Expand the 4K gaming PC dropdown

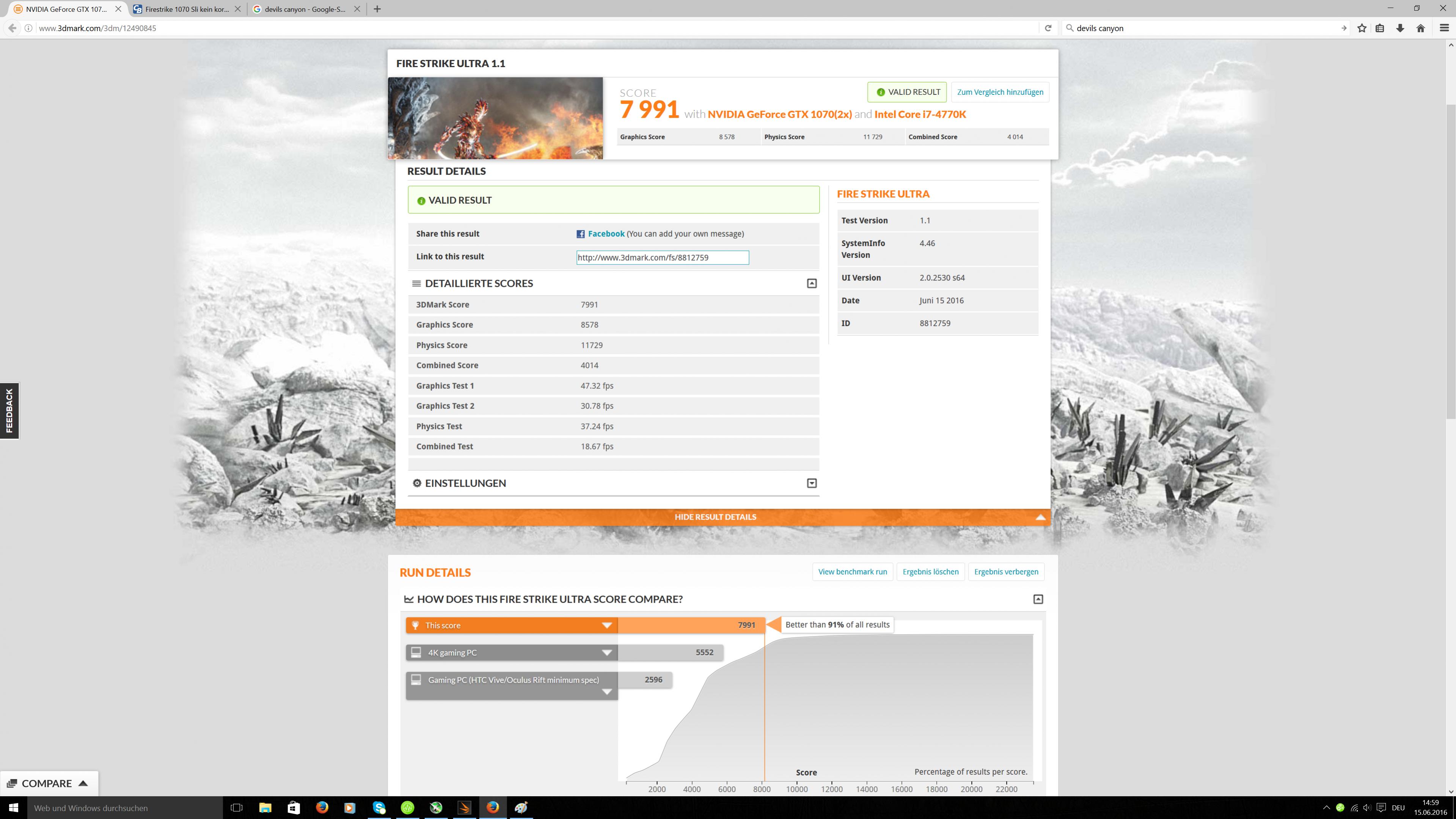click(x=606, y=652)
